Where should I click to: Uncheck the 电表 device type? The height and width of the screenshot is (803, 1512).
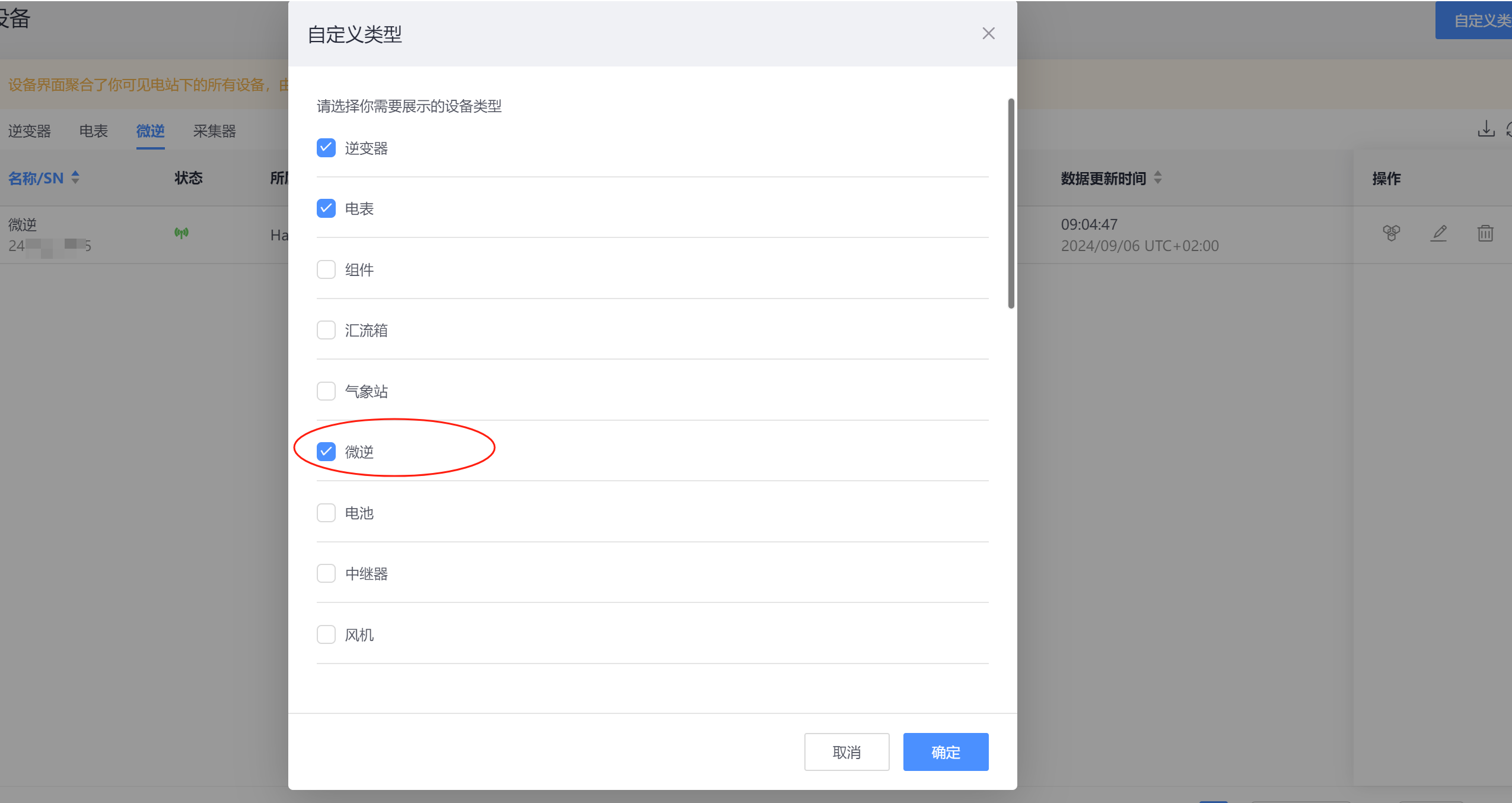pyautogui.click(x=326, y=208)
